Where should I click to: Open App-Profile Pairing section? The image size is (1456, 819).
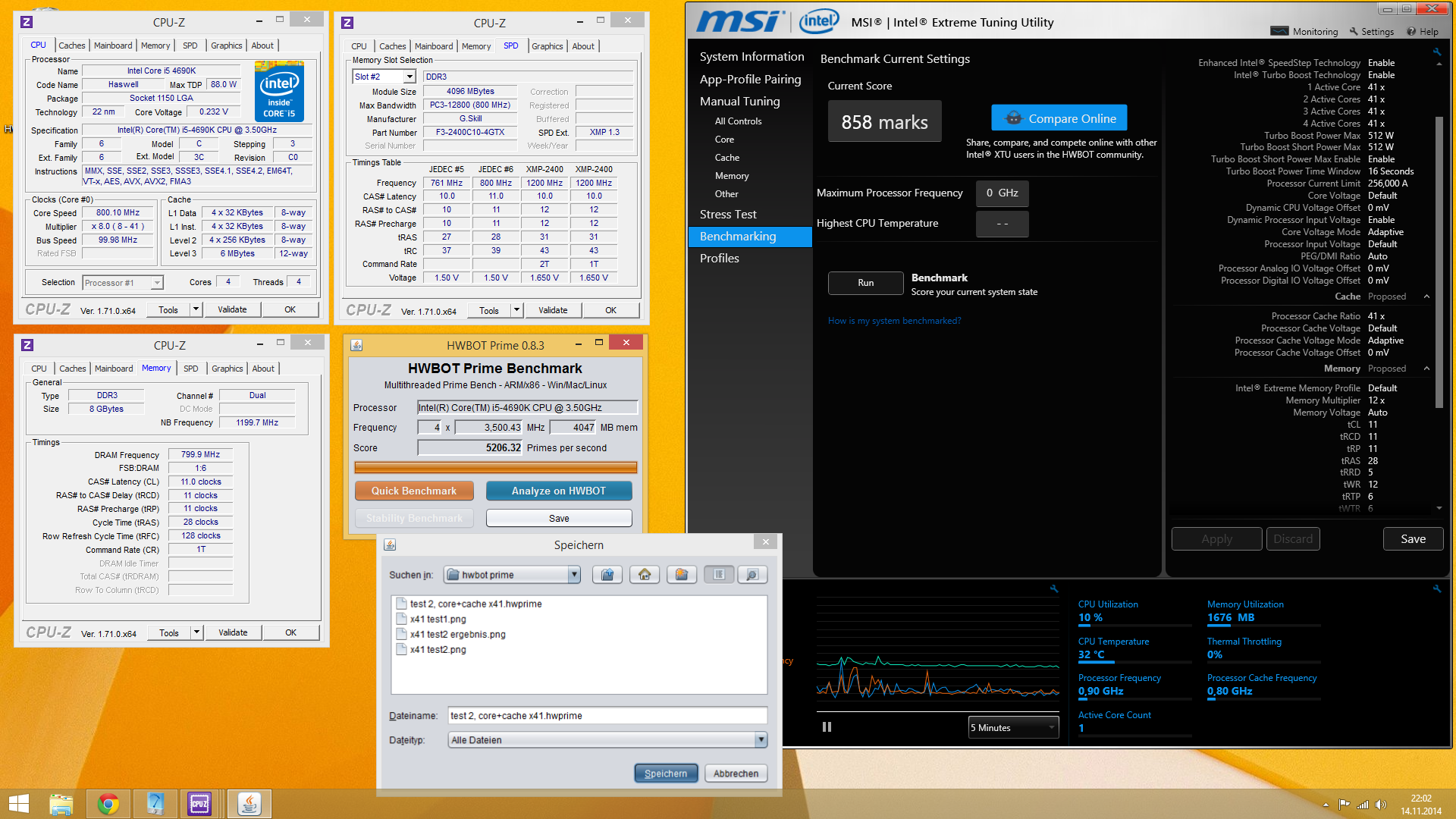click(x=750, y=80)
